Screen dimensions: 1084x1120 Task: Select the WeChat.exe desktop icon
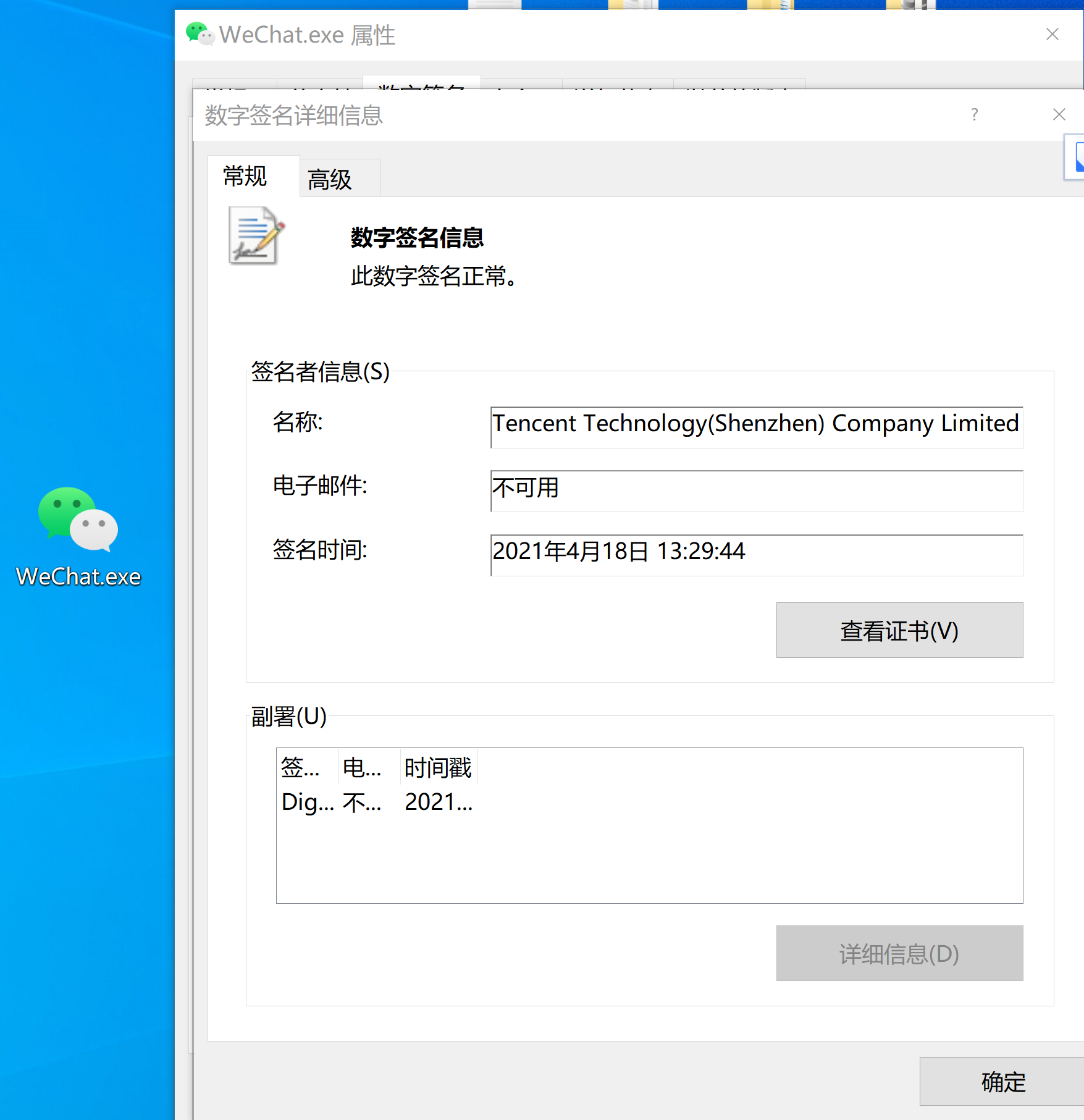click(x=78, y=536)
